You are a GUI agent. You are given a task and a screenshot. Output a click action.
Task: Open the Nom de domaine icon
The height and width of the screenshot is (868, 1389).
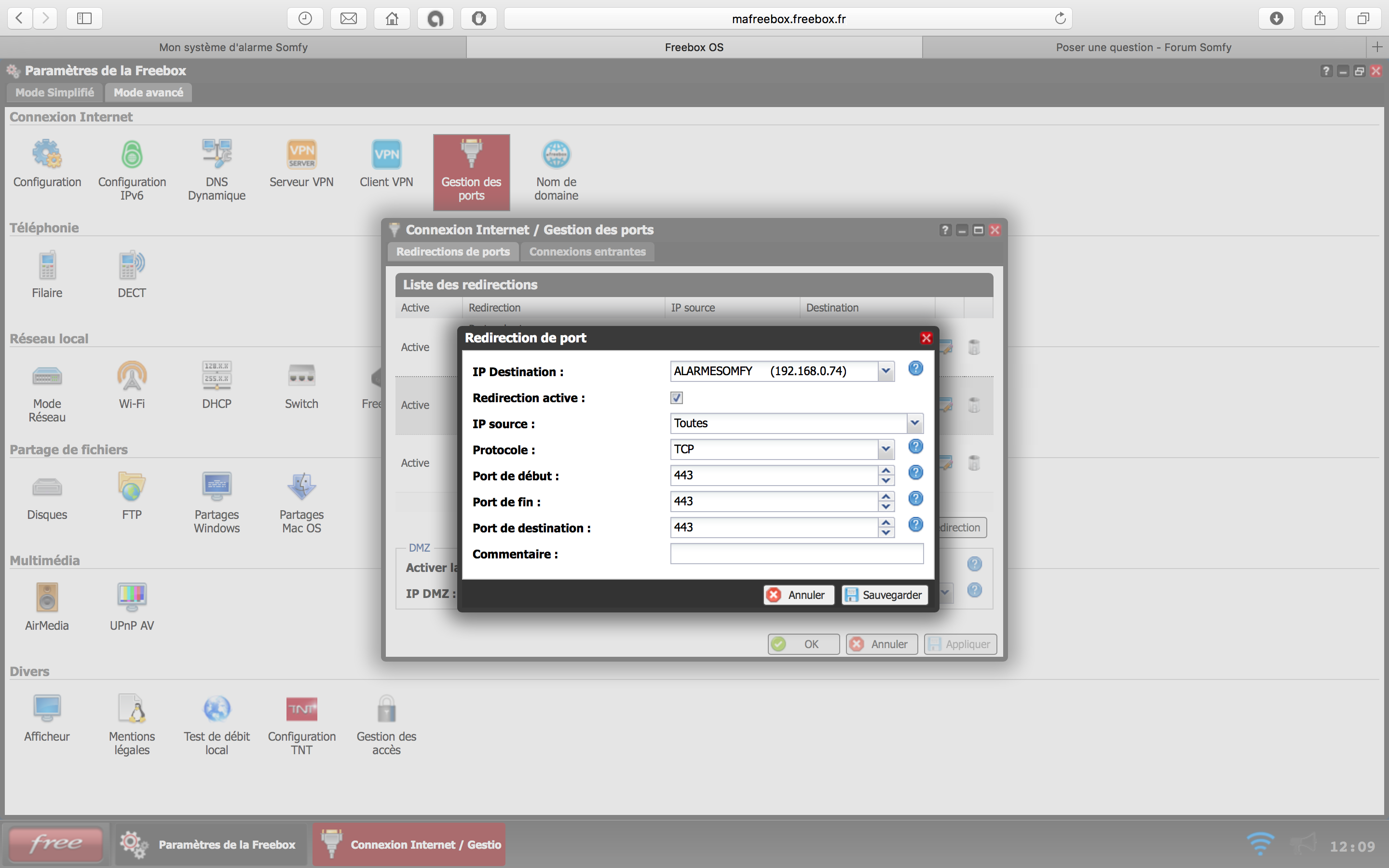point(556,155)
